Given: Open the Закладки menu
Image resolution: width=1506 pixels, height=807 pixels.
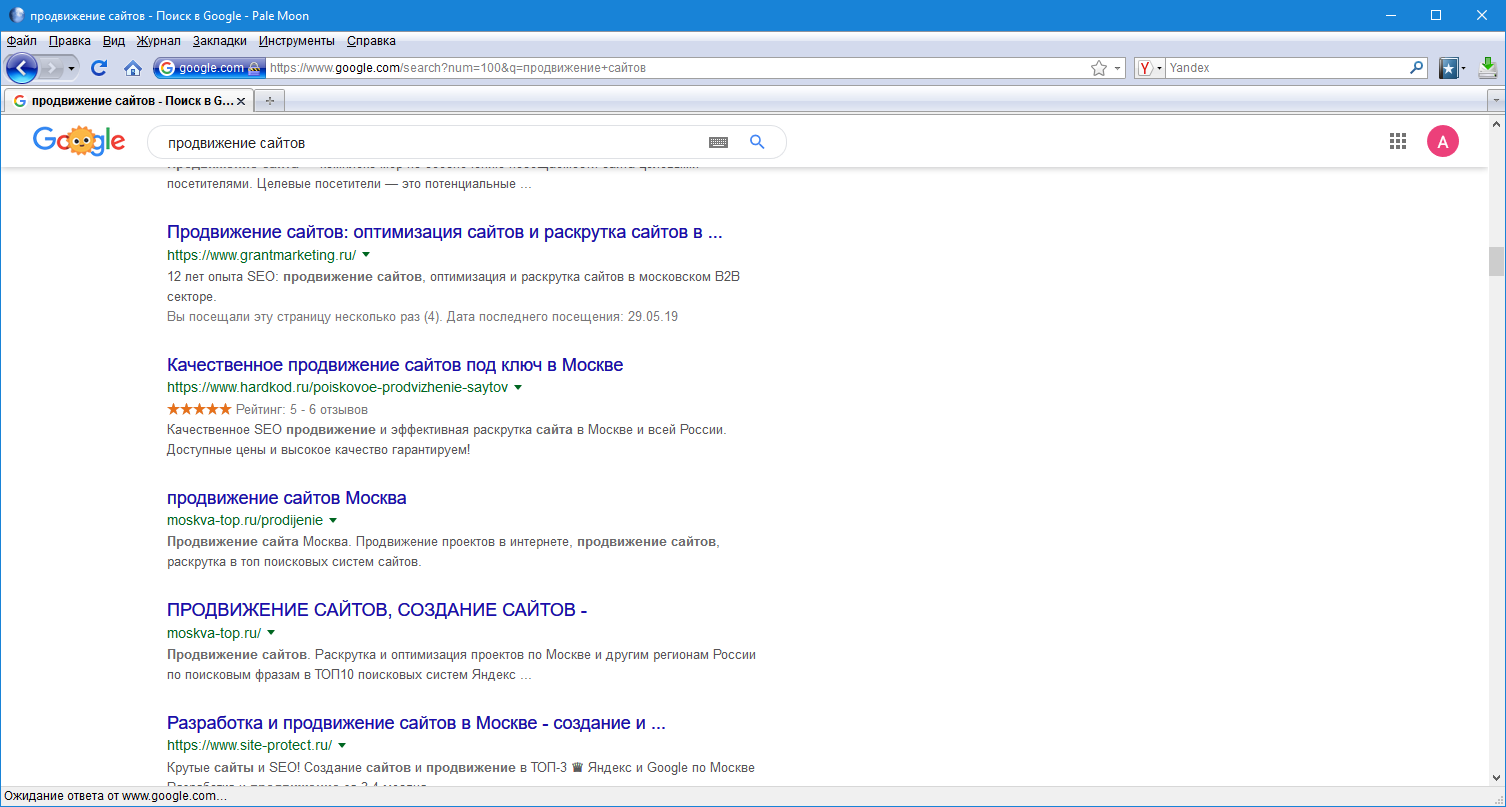Looking at the screenshot, I should tap(220, 41).
